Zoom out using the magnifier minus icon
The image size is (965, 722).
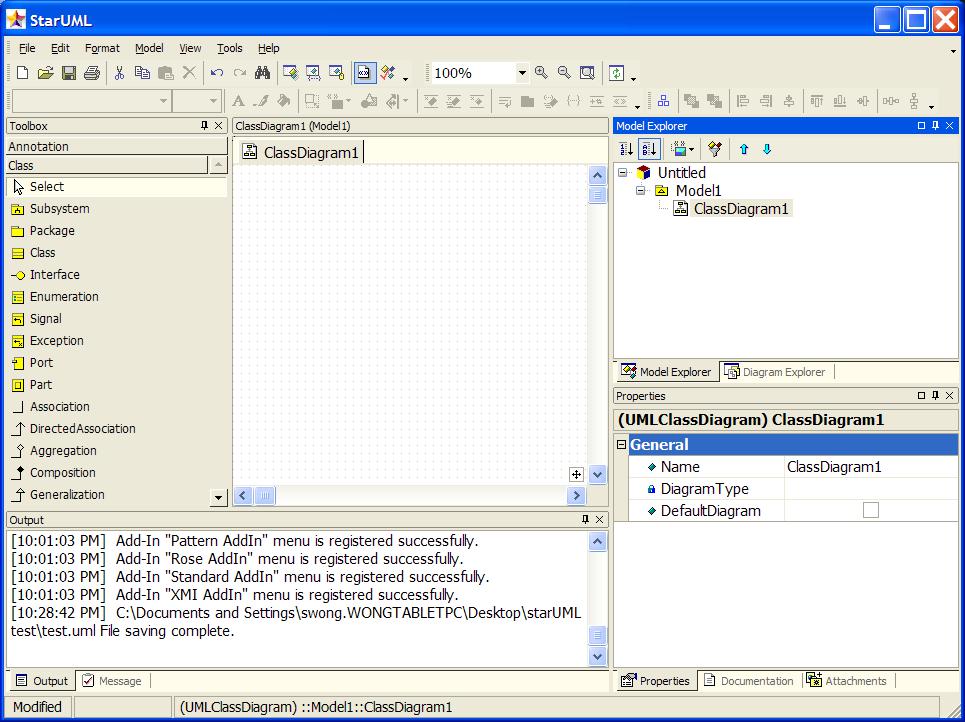click(564, 73)
